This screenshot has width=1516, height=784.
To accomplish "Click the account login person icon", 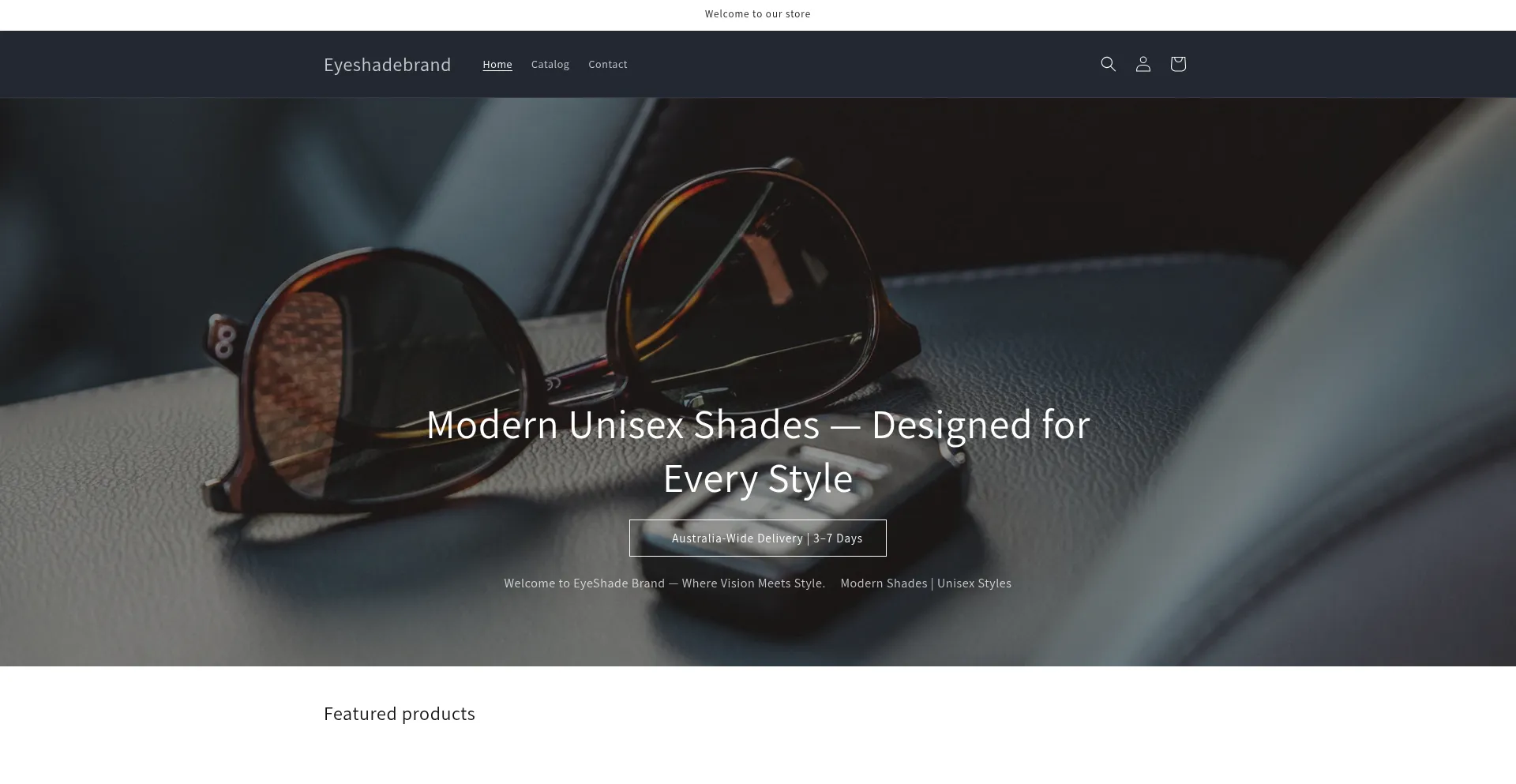I will [x=1143, y=64].
